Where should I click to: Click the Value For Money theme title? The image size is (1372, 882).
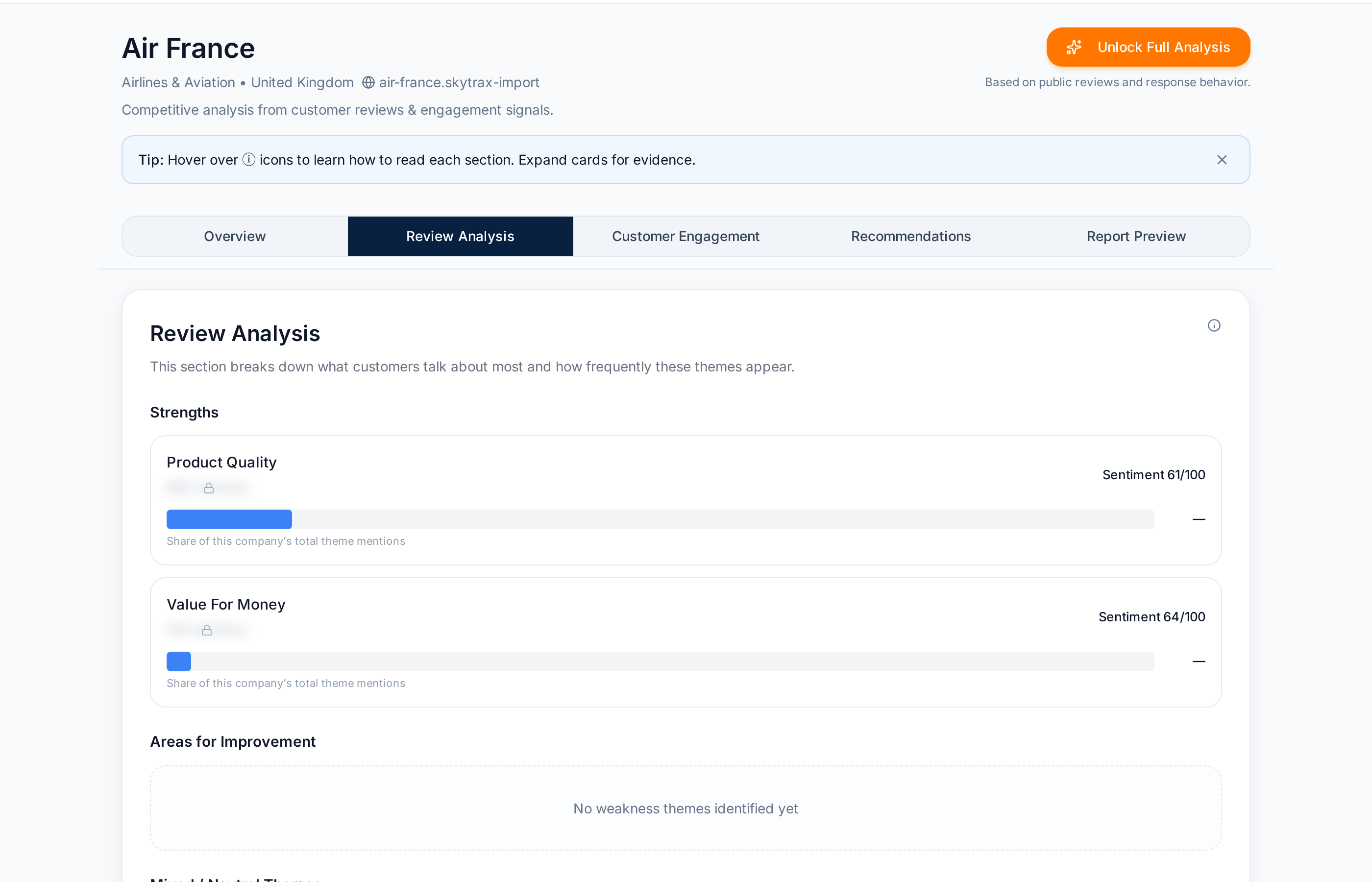pos(225,604)
